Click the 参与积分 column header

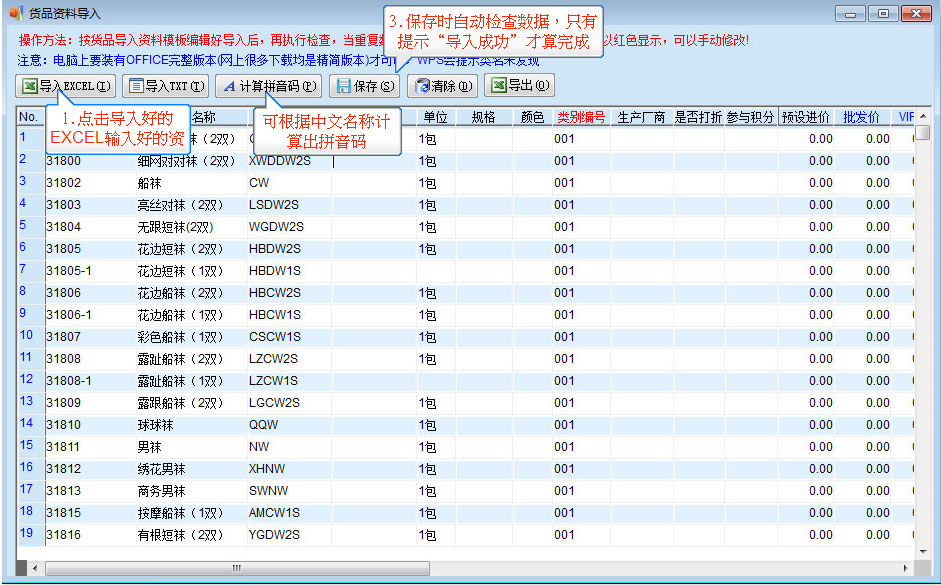point(750,117)
